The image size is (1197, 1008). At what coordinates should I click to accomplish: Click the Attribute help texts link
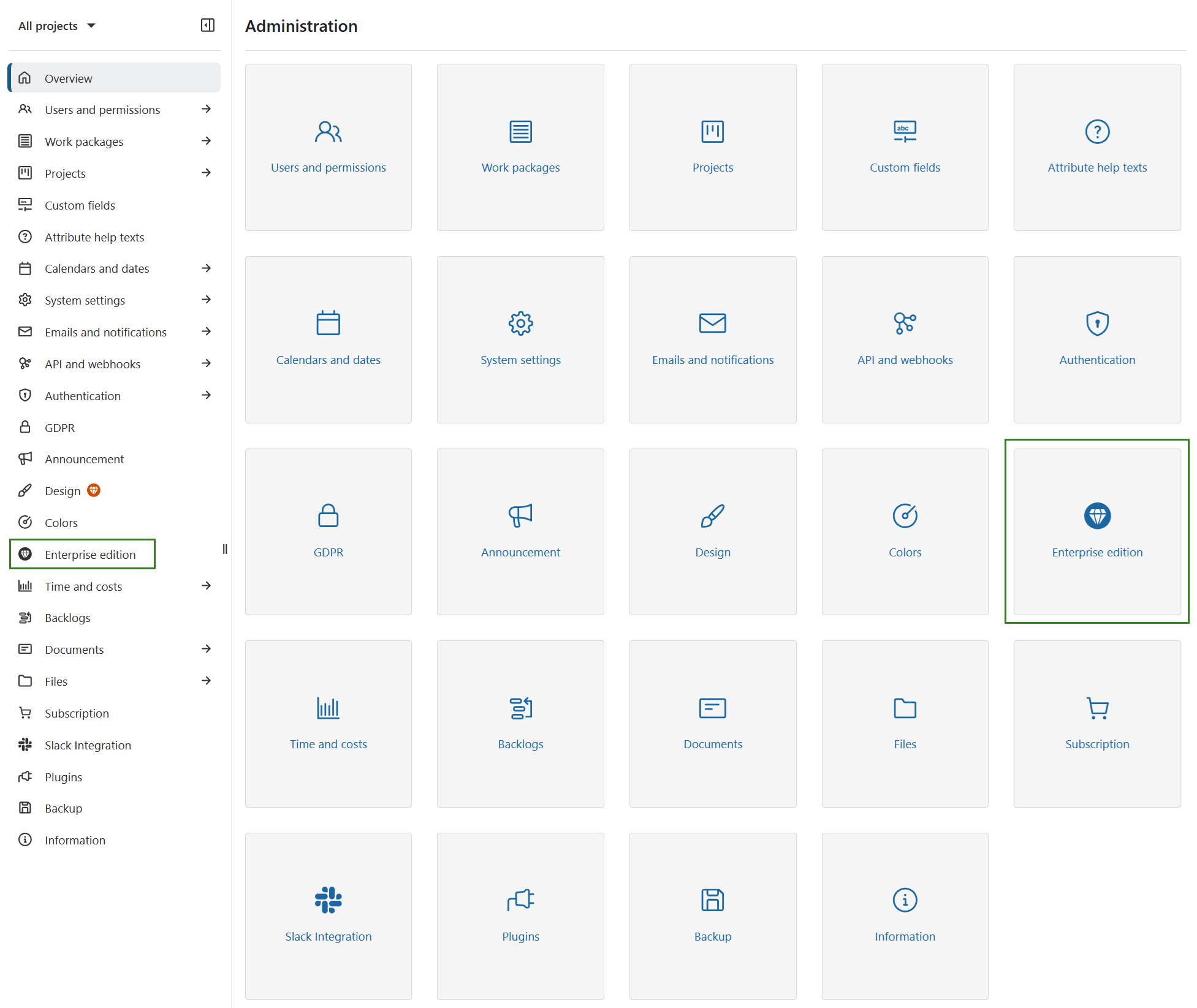coord(94,237)
